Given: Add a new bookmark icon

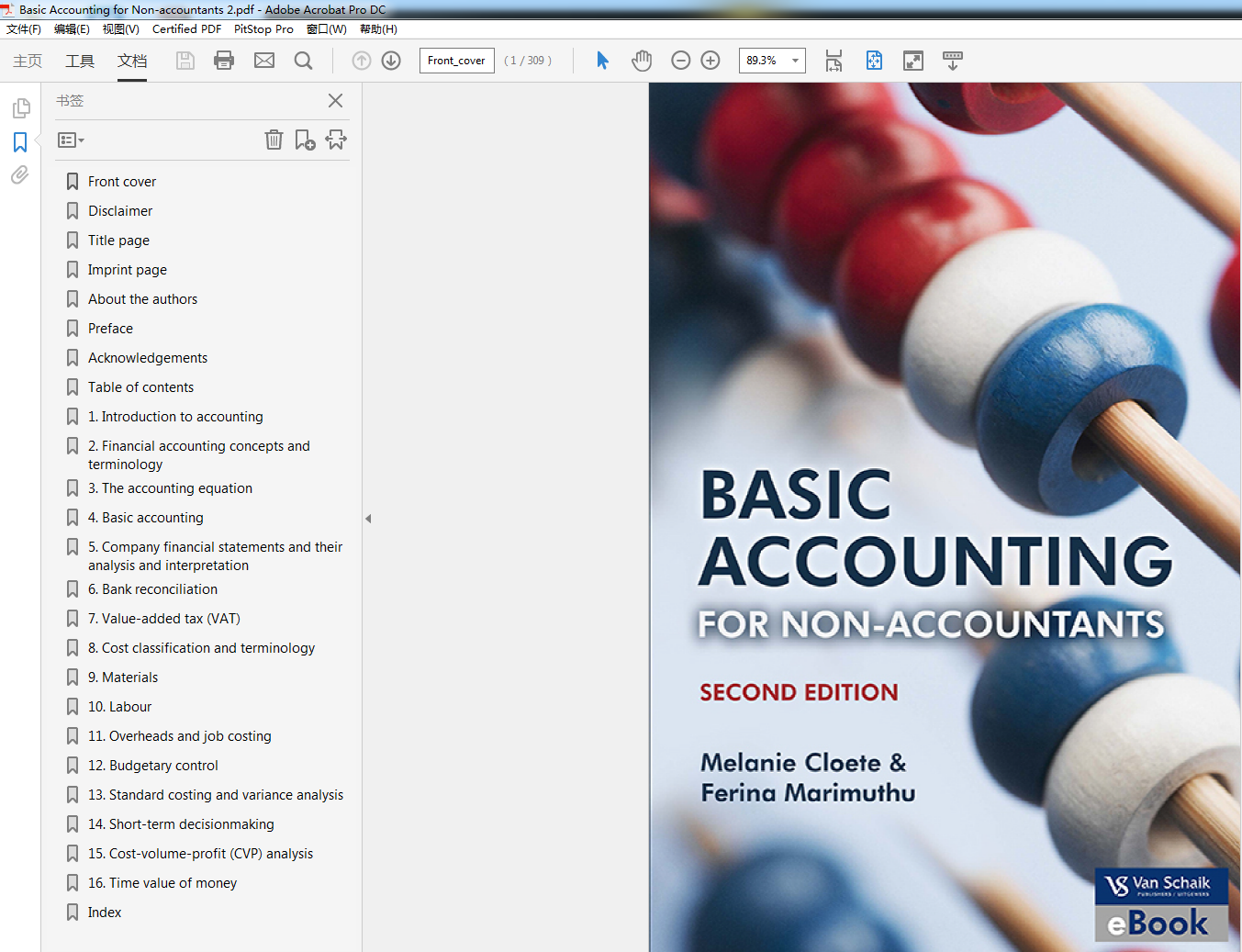Looking at the screenshot, I should (305, 140).
